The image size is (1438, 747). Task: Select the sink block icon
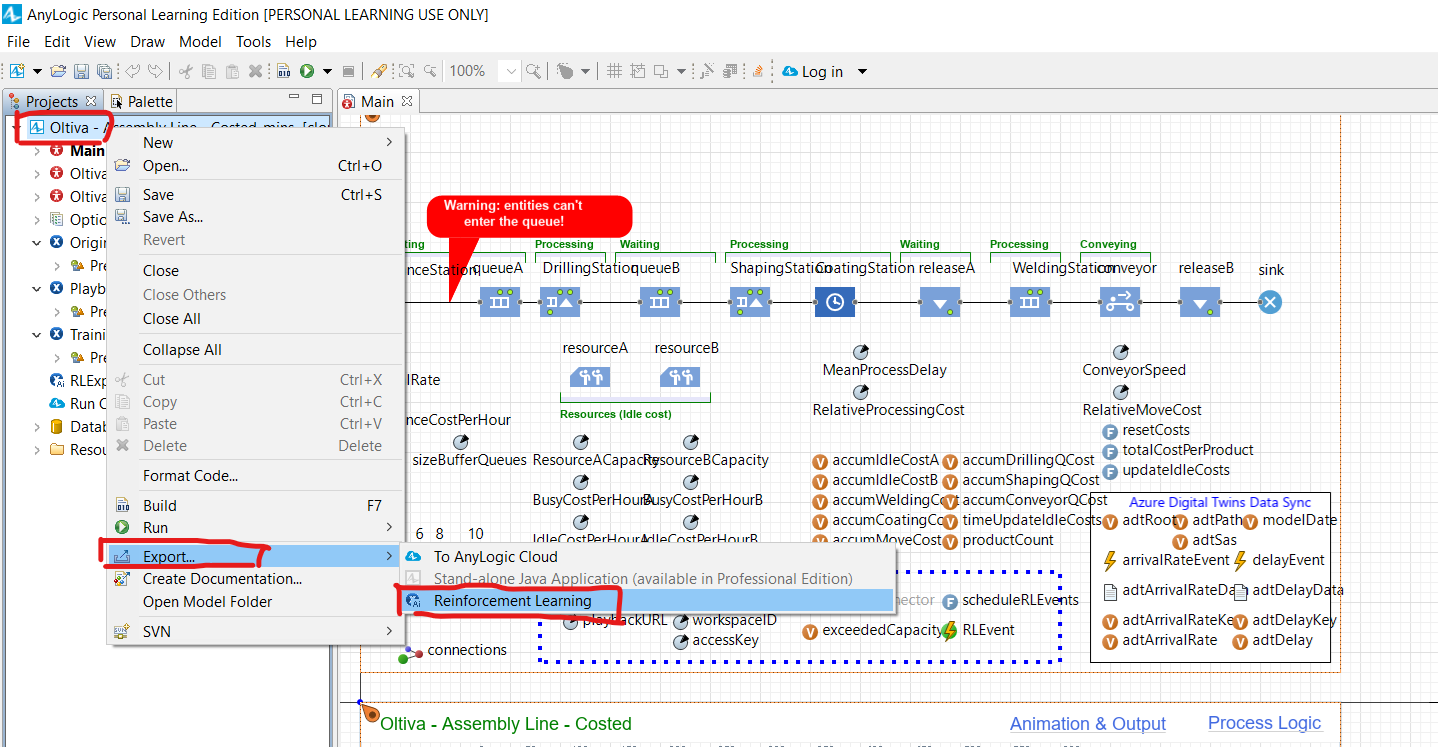pos(1270,302)
